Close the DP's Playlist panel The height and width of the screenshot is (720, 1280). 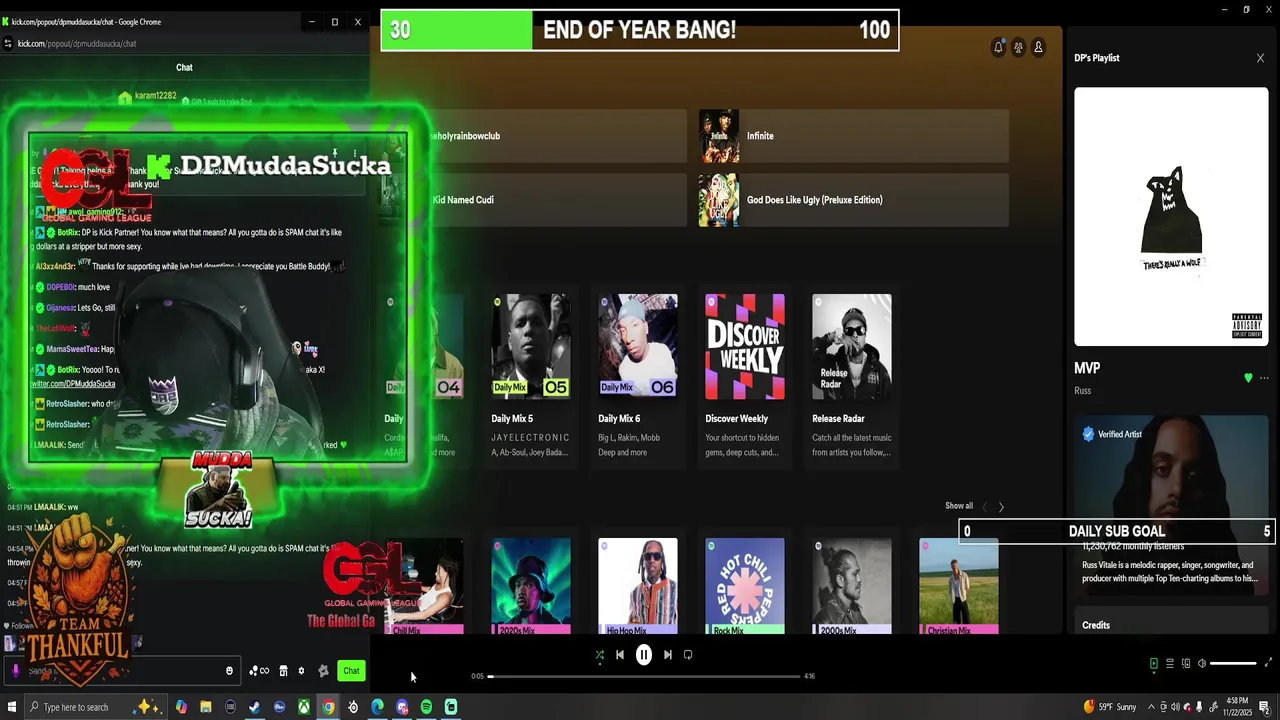pos(1260,58)
